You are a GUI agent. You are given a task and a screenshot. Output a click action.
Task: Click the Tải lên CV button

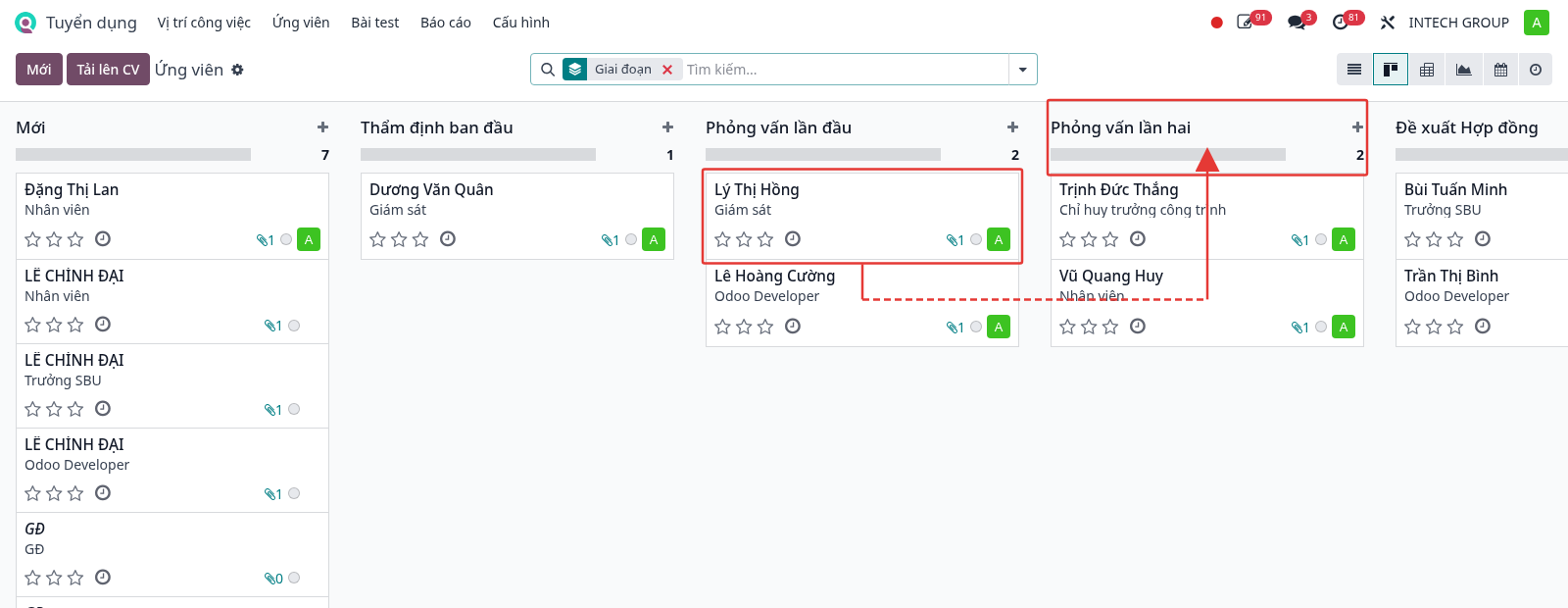(108, 70)
